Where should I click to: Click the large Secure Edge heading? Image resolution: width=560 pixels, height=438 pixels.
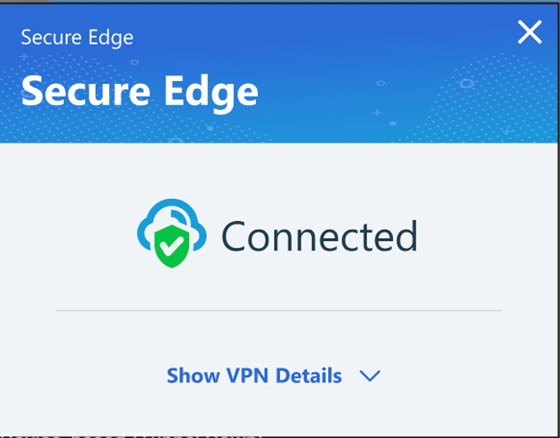[140, 94]
